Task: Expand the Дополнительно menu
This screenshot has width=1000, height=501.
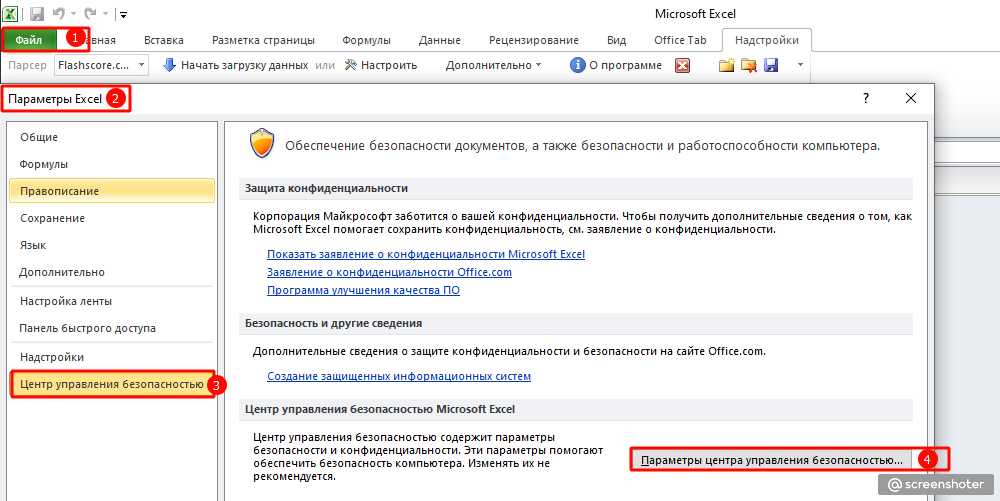Action: click(x=494, y=65)
